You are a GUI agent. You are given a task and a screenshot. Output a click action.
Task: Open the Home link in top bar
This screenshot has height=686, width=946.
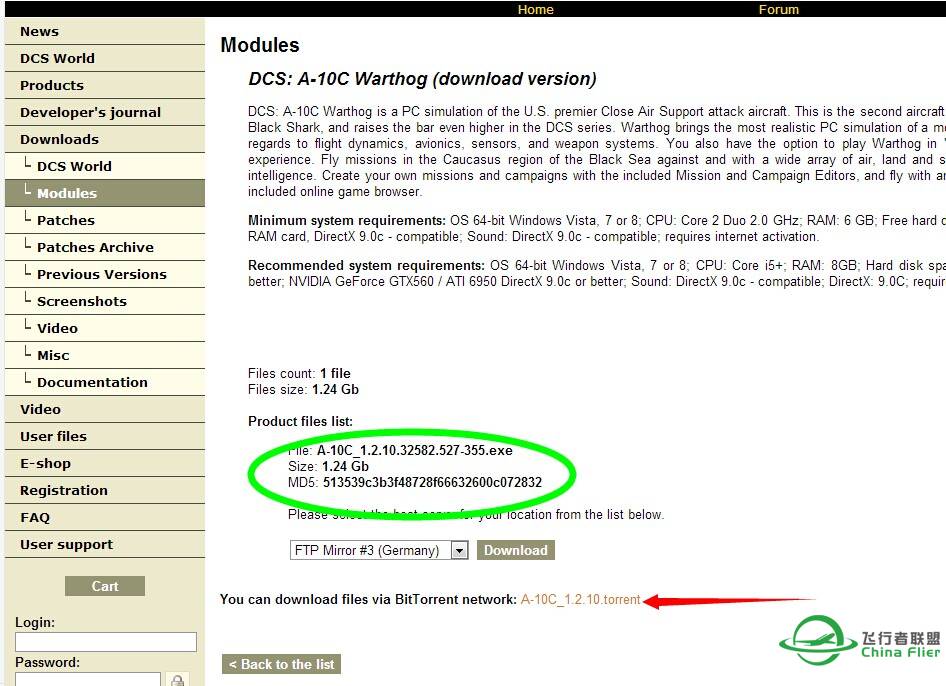click(x=535, y=9)
